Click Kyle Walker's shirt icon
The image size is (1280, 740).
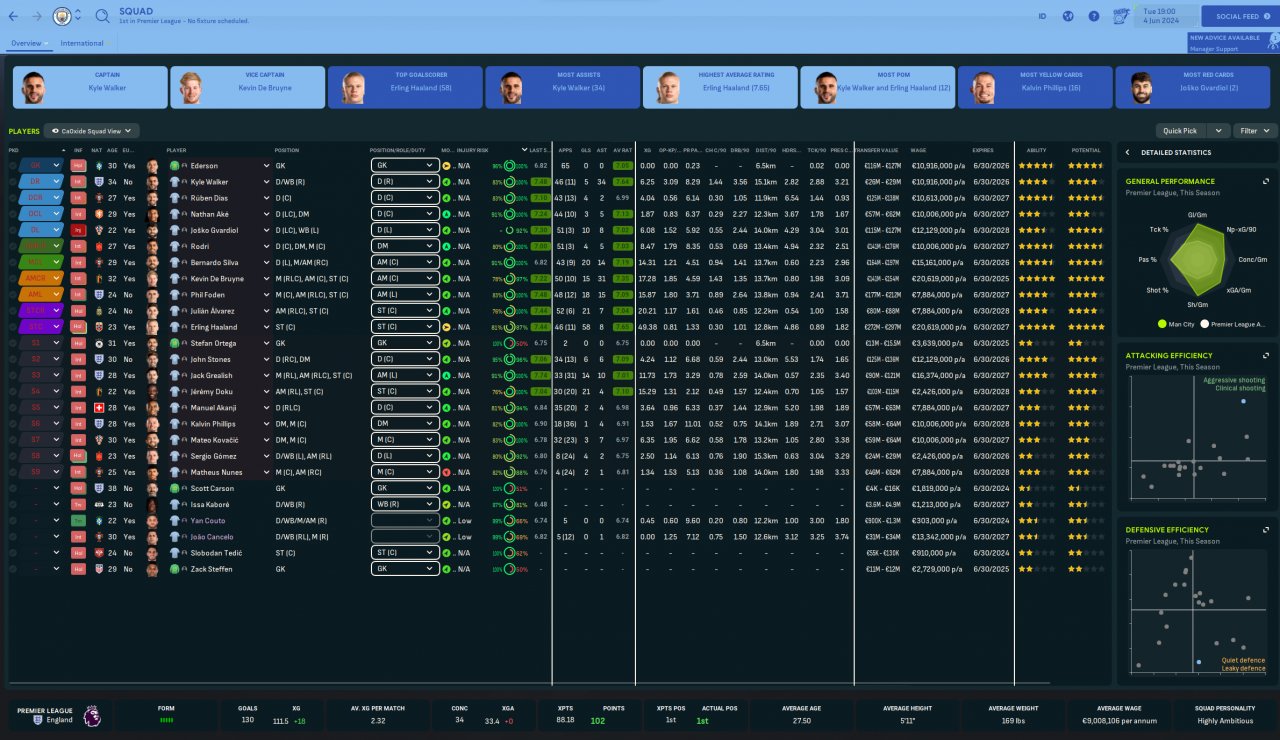click(x=174, y=182)
